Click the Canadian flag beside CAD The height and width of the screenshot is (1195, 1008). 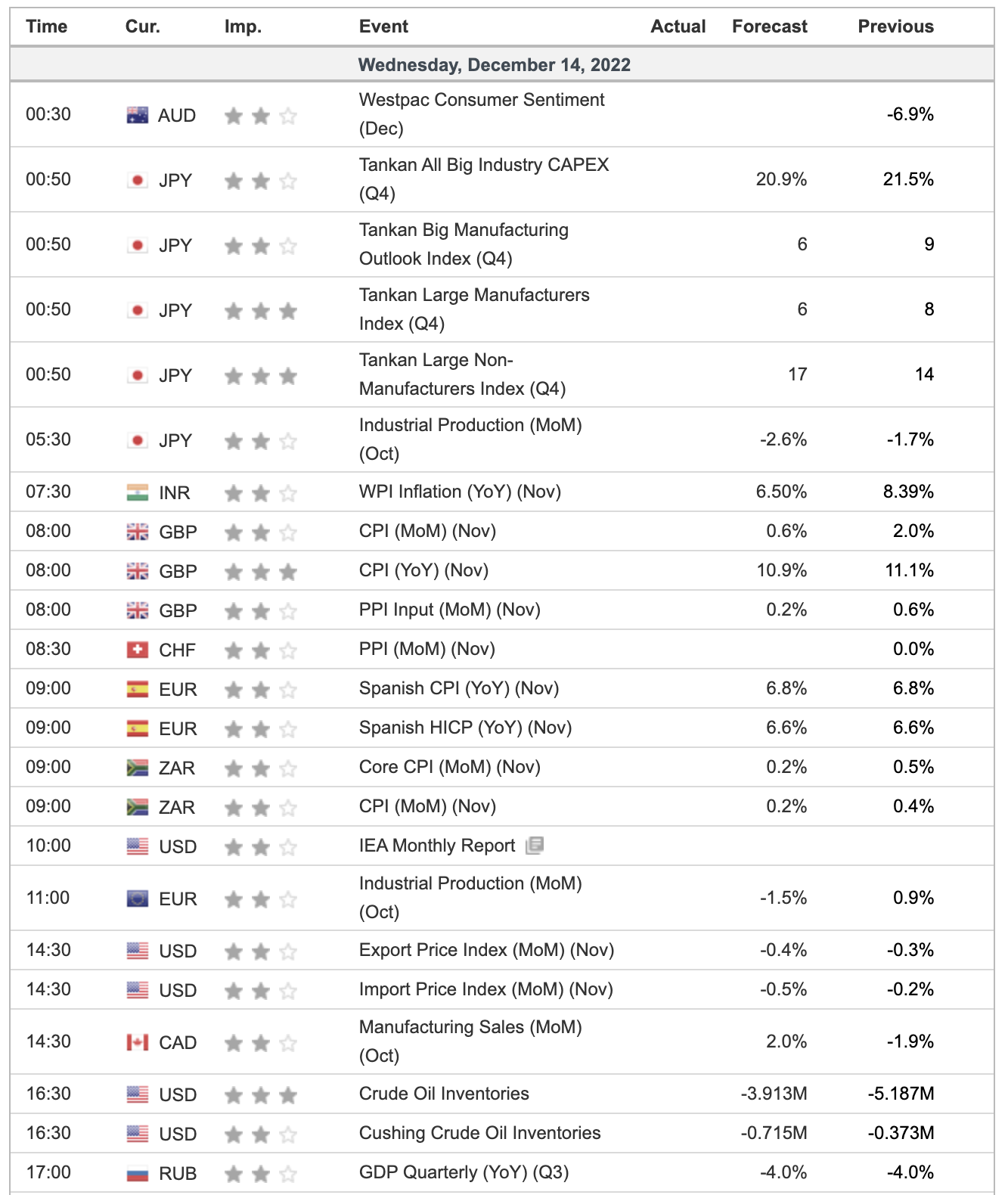point(137,1042)
